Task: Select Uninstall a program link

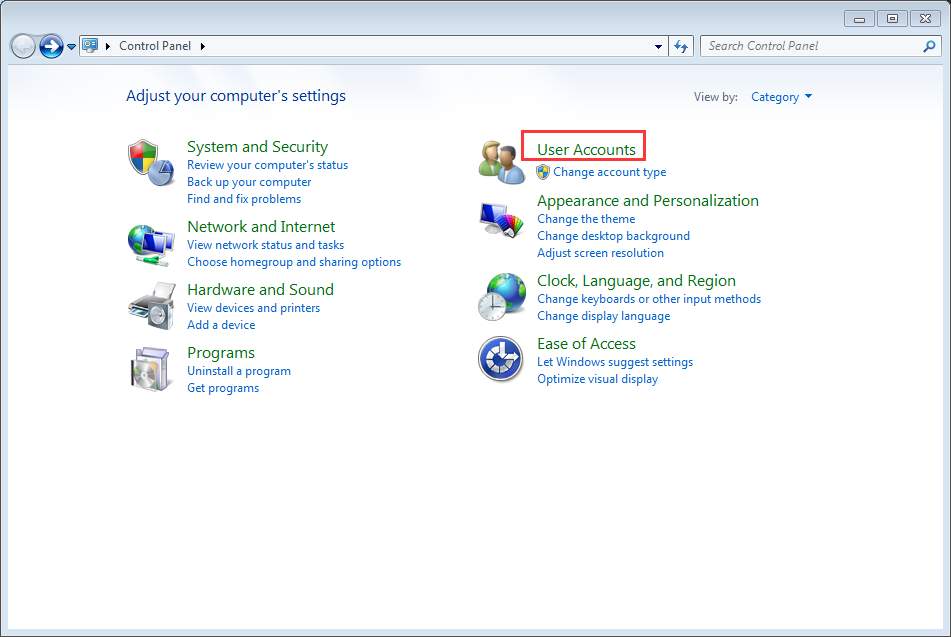Action: coord(239,371)
